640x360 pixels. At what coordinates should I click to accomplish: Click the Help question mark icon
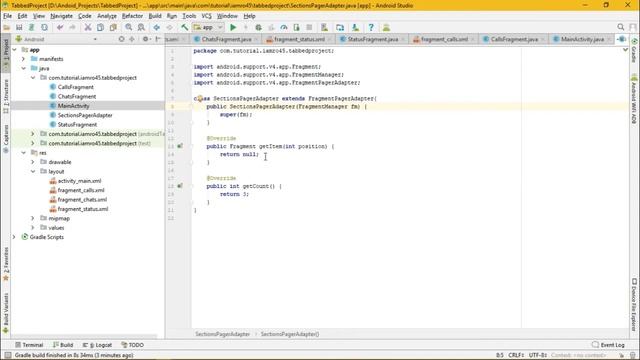click(x=371, y=27)
